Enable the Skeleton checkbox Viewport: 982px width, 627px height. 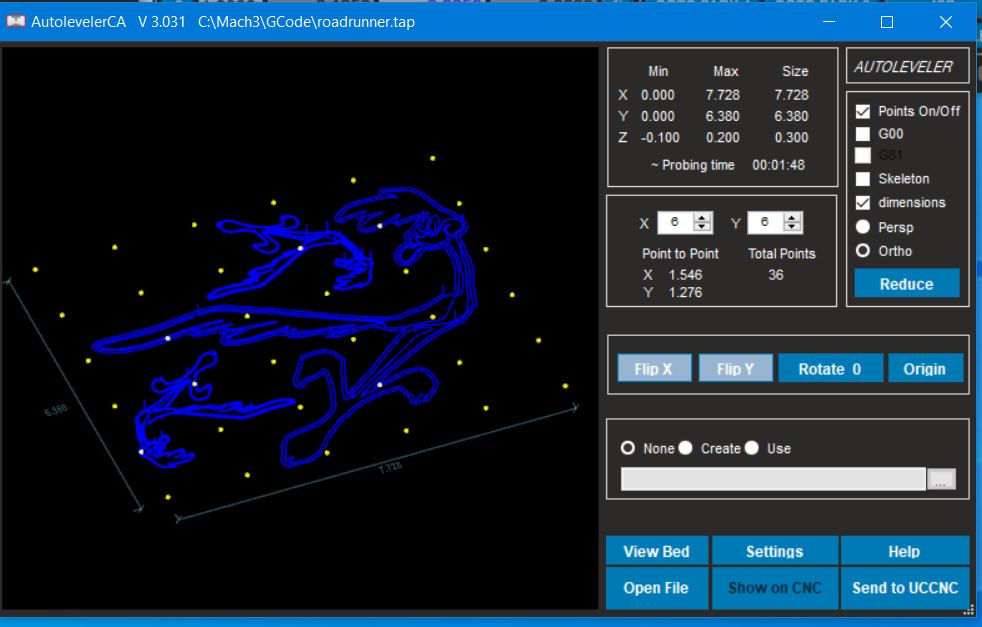(863, 179)
